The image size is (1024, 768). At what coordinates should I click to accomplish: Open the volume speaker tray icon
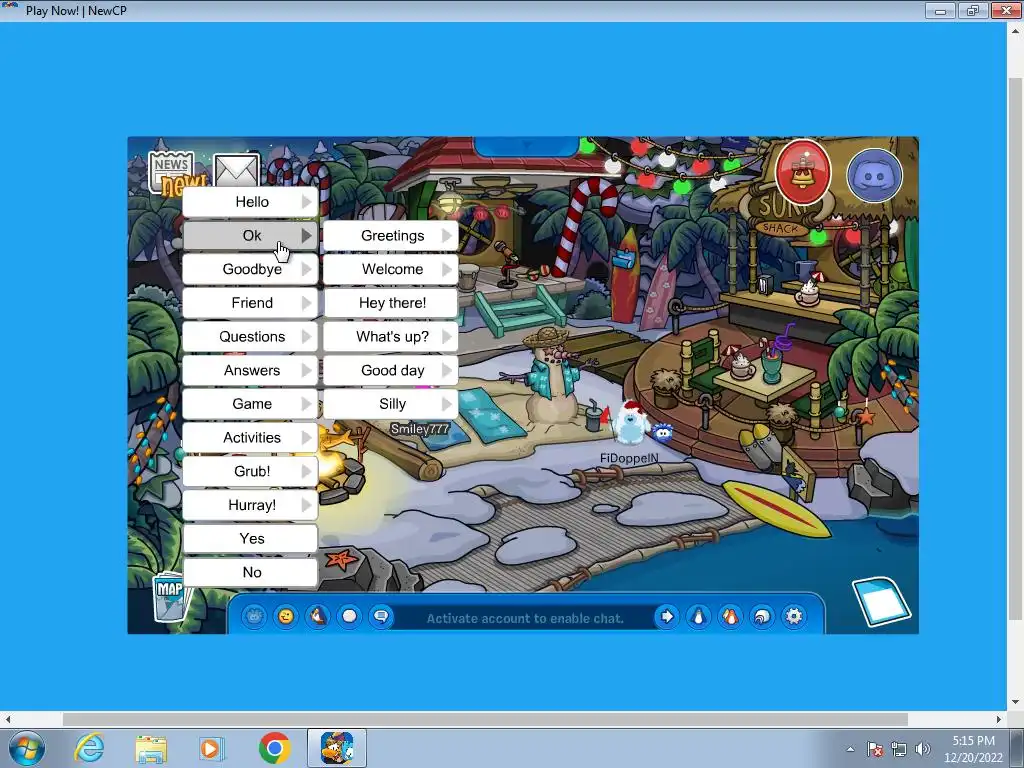(x=922, y=749)
